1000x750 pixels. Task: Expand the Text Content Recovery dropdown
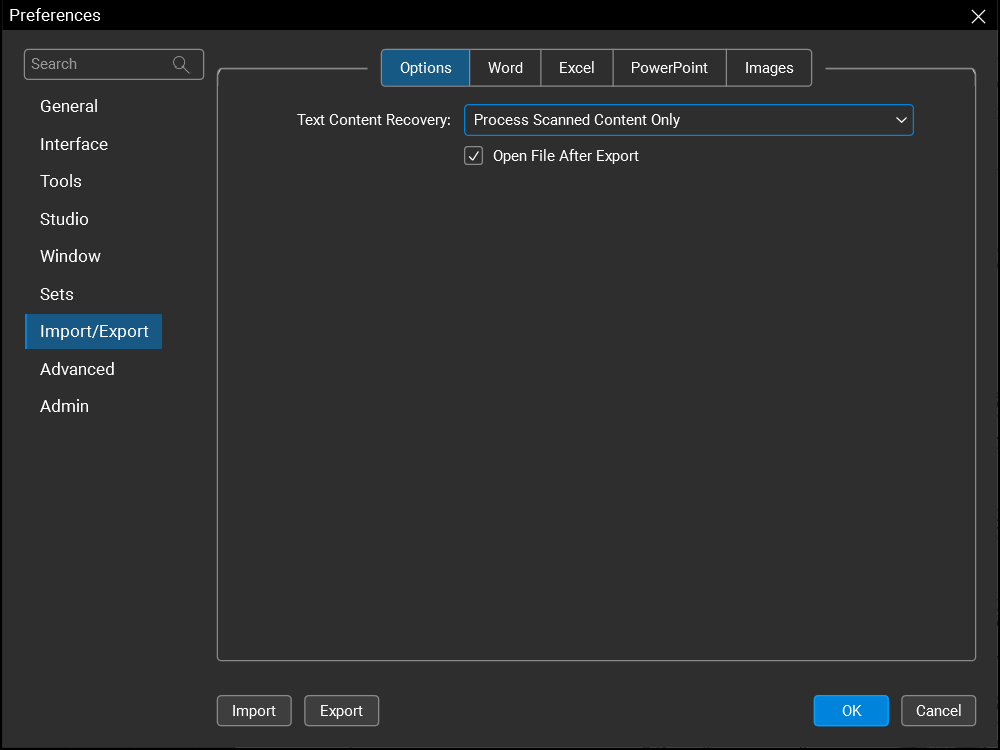(688, 120)
